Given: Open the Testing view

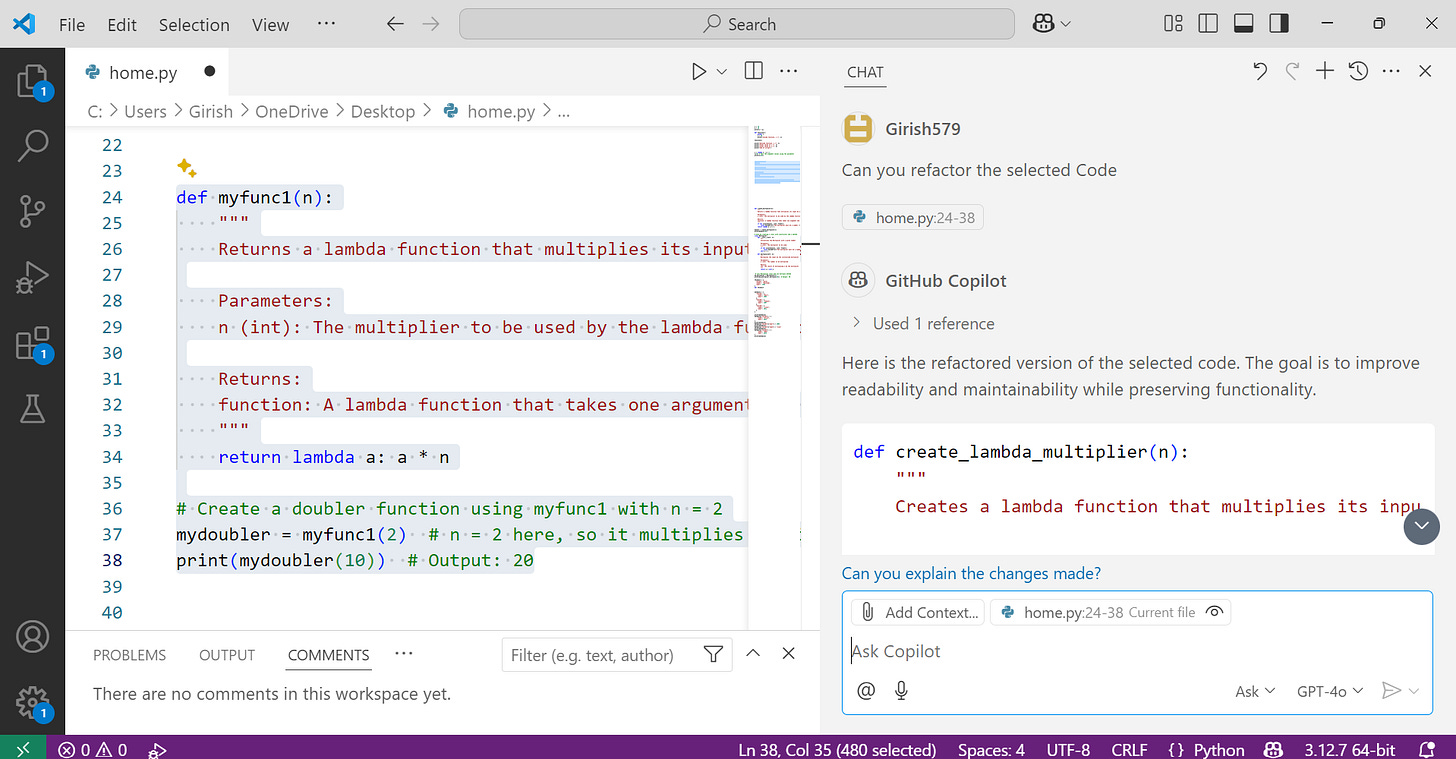Looking at the screenshot, I should [33, 409].
